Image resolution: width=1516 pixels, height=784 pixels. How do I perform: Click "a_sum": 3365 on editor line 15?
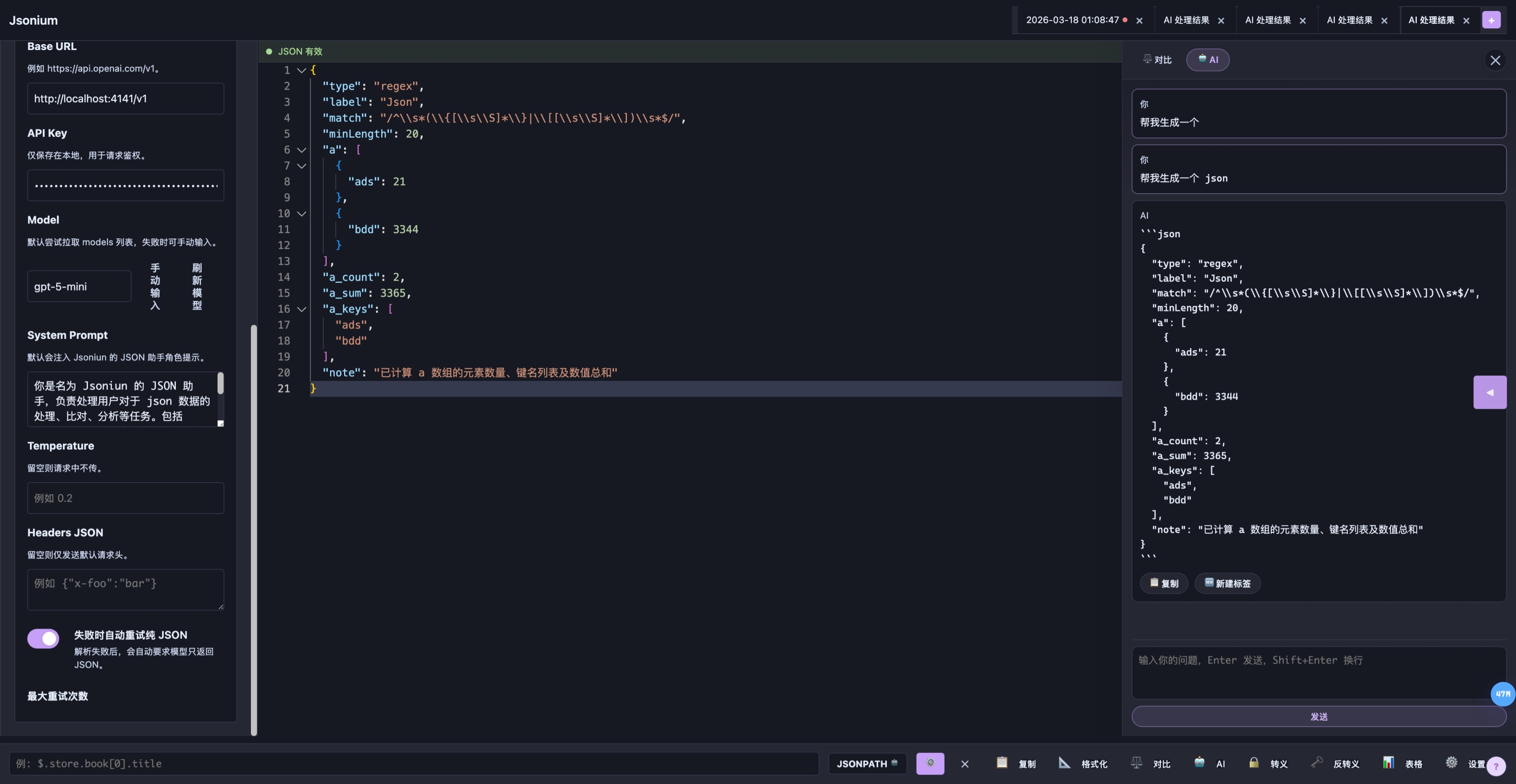[x=367, y=294]
